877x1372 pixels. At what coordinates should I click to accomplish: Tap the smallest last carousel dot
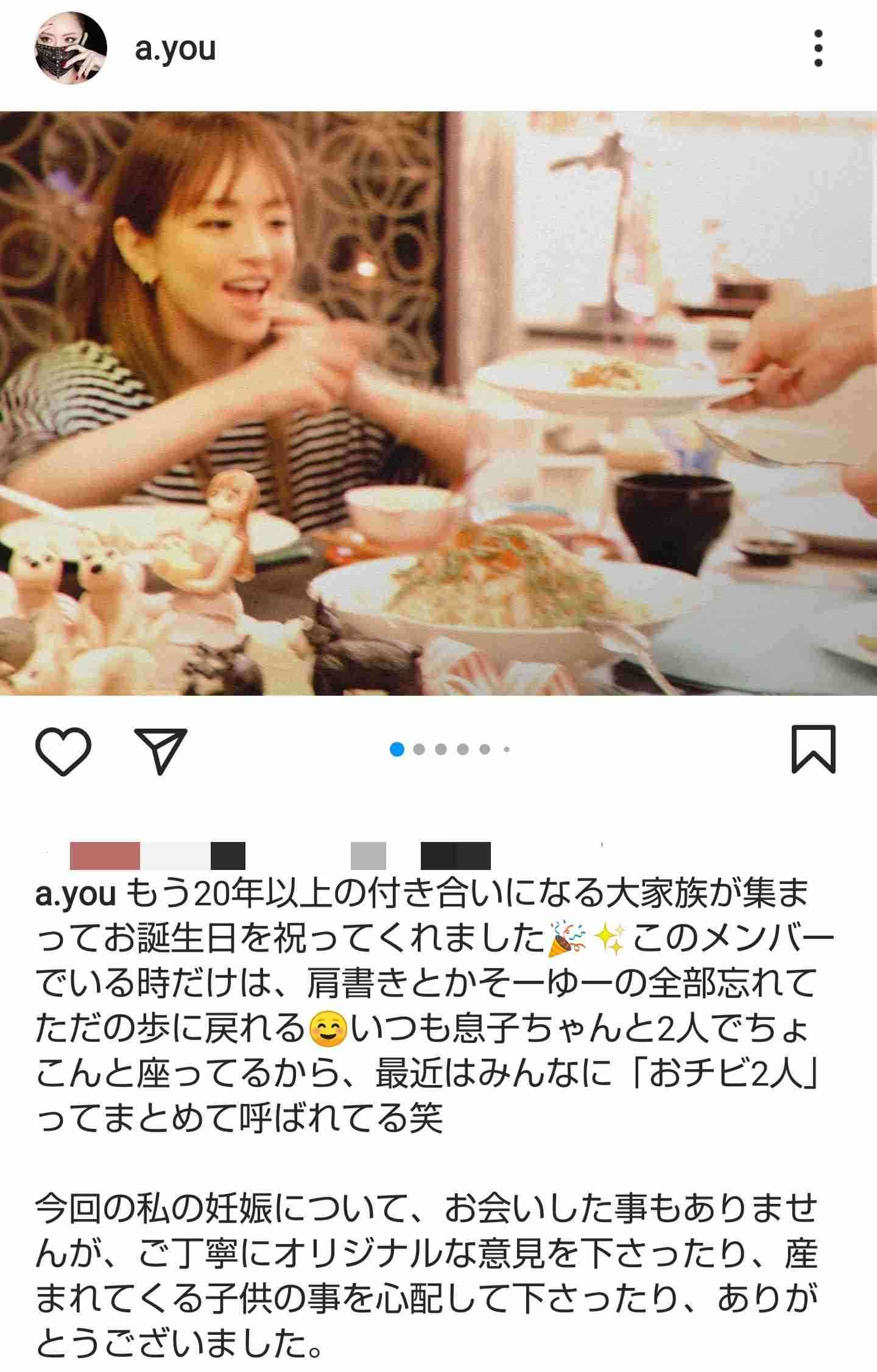pyautogui.click(x=507, y=749)
